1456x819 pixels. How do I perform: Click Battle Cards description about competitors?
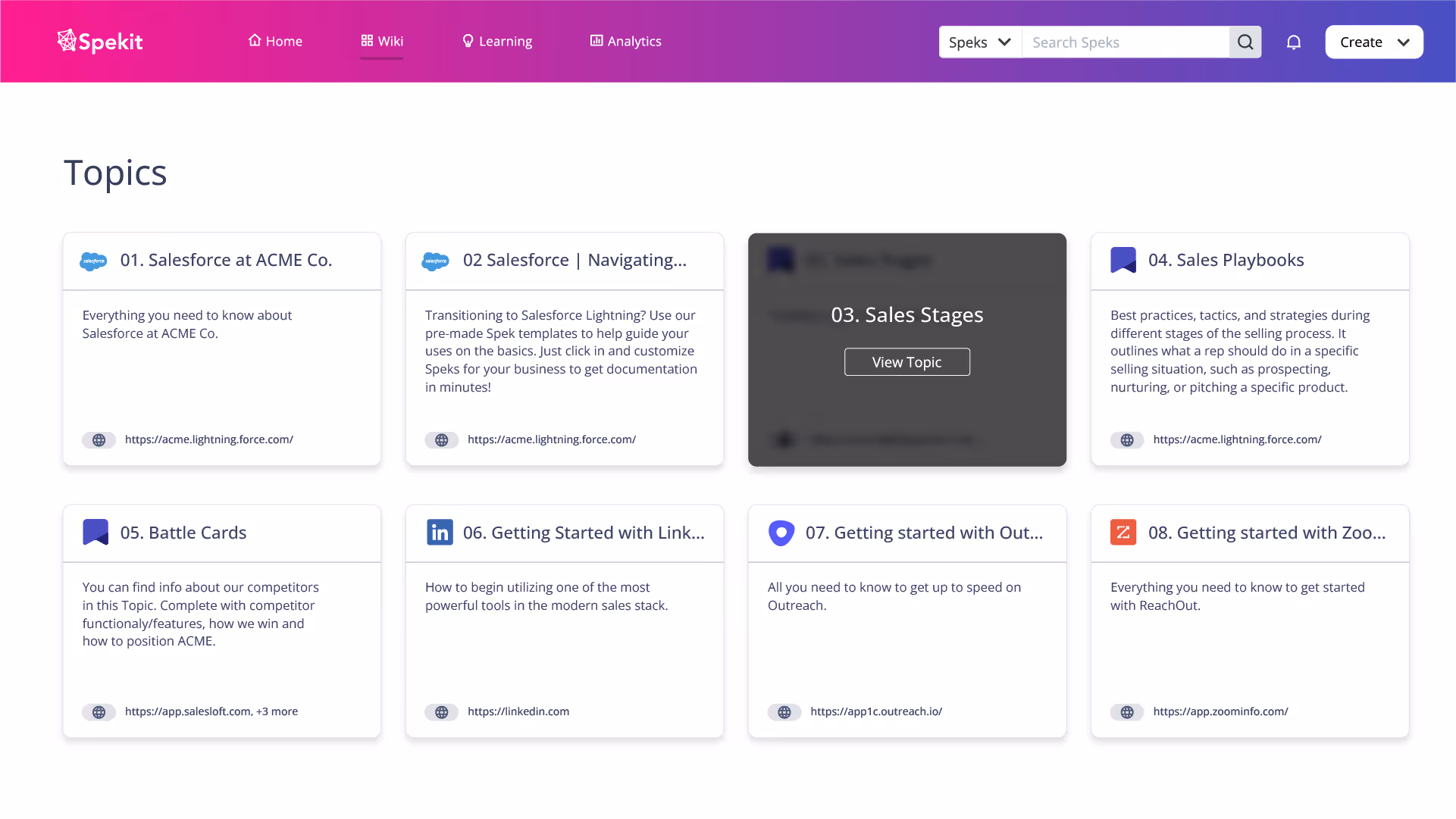coord(201,614)
